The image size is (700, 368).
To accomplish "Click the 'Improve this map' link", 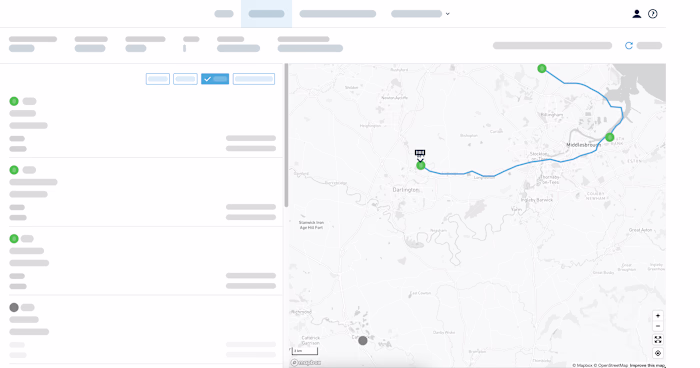I will click(647, 365).
